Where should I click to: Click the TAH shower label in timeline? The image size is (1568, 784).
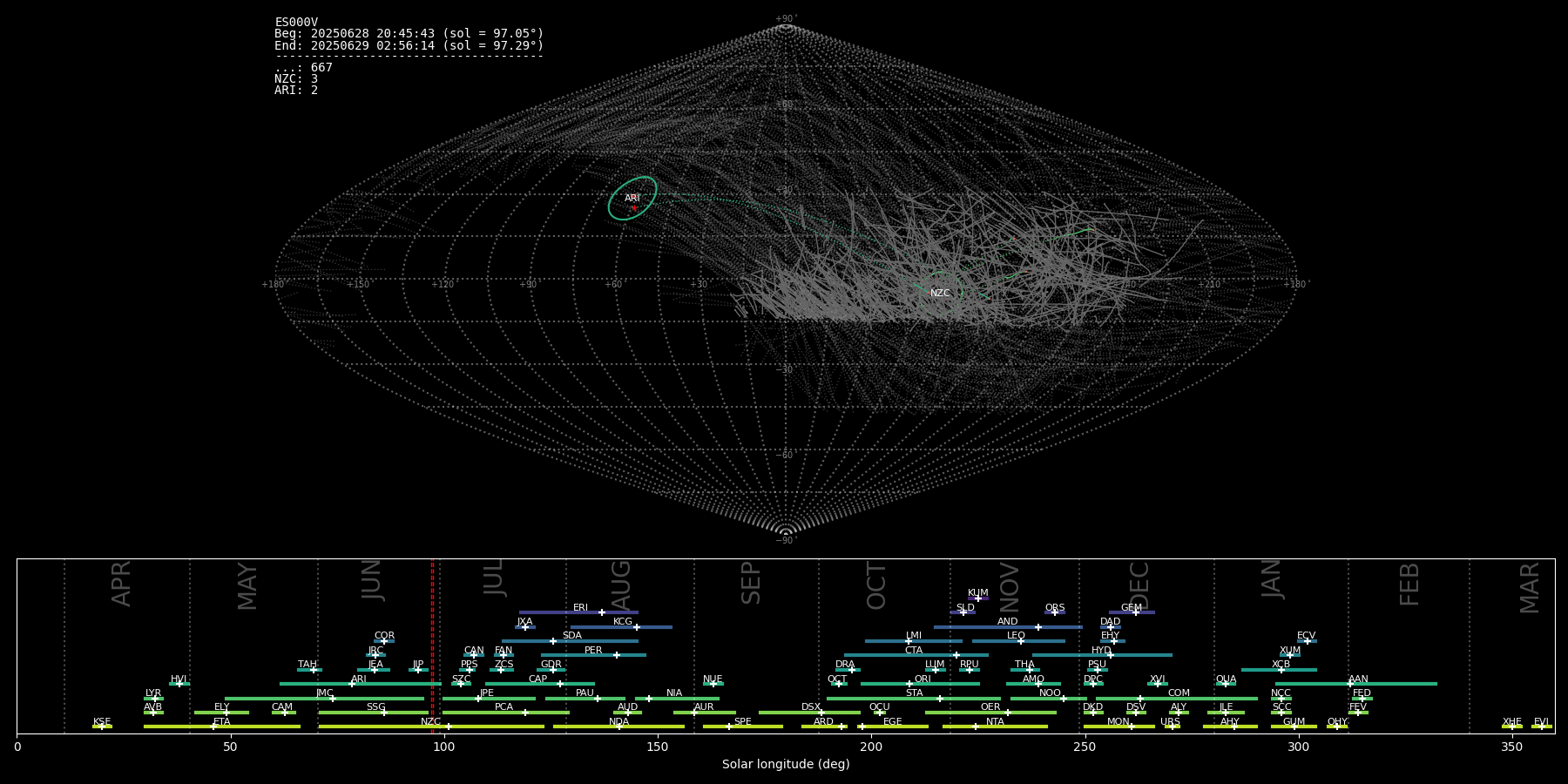308,665
